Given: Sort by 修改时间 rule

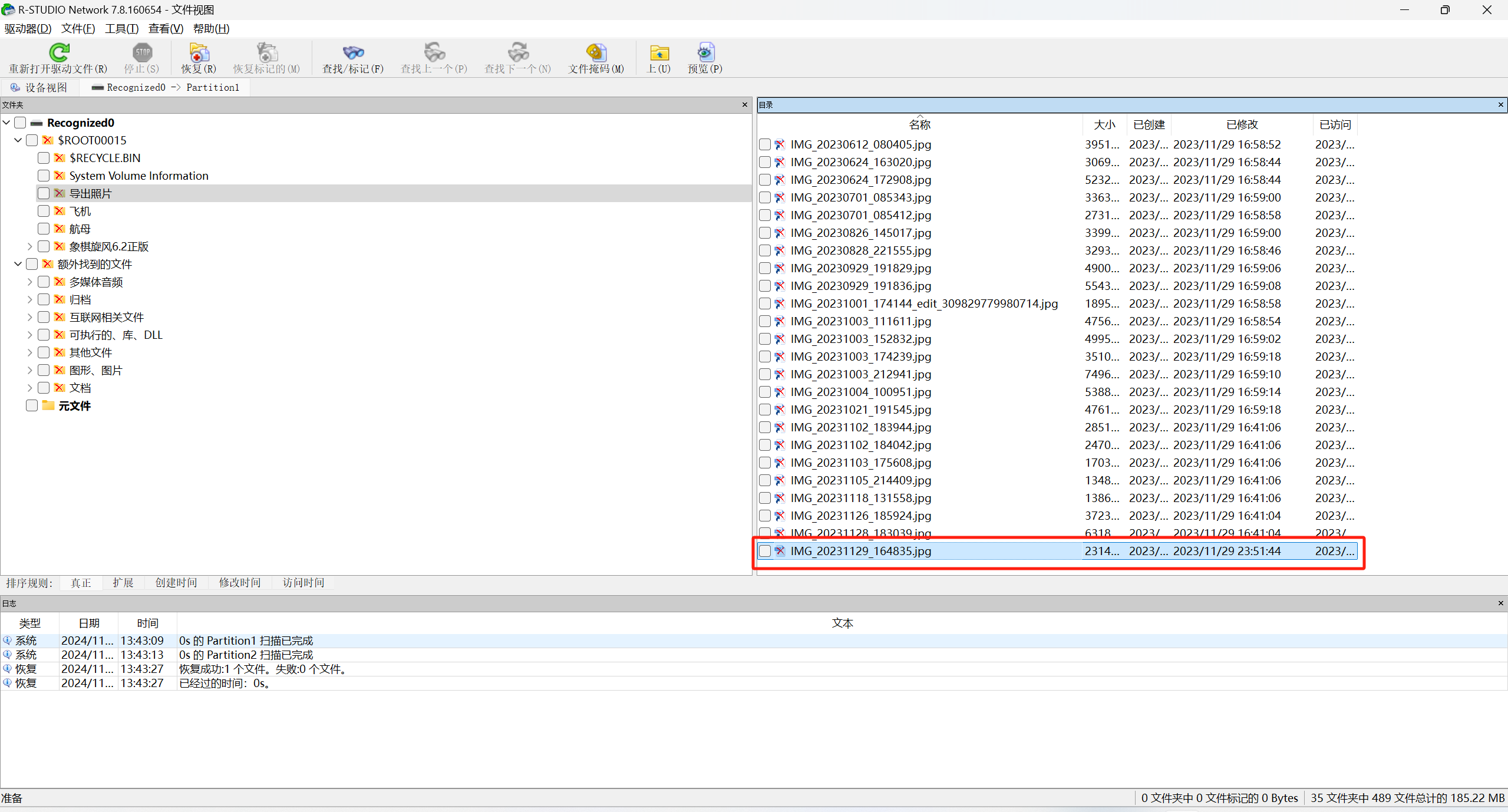Looking at the screenshot, I should [x=240, y=583].
